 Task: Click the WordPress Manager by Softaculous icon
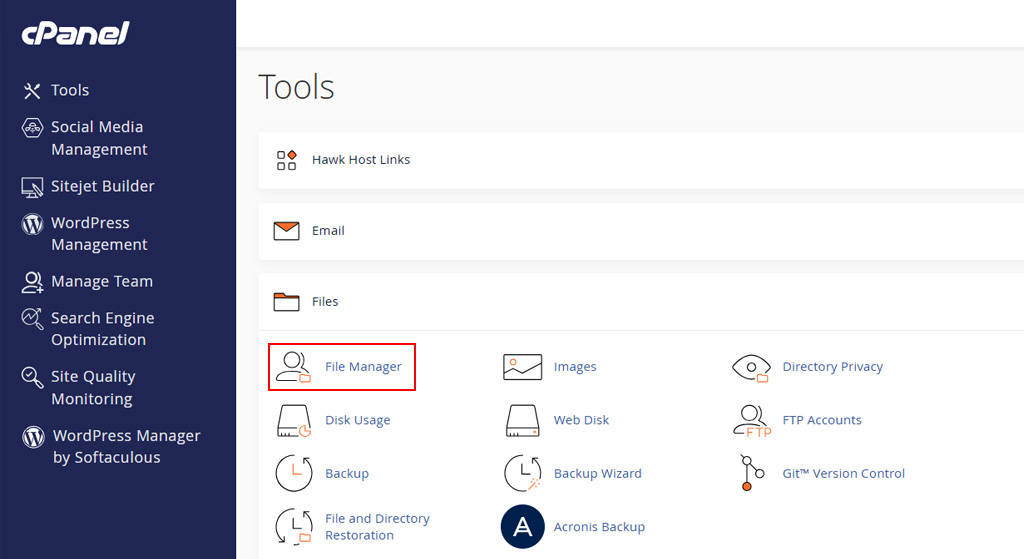(x=33, y=436)
